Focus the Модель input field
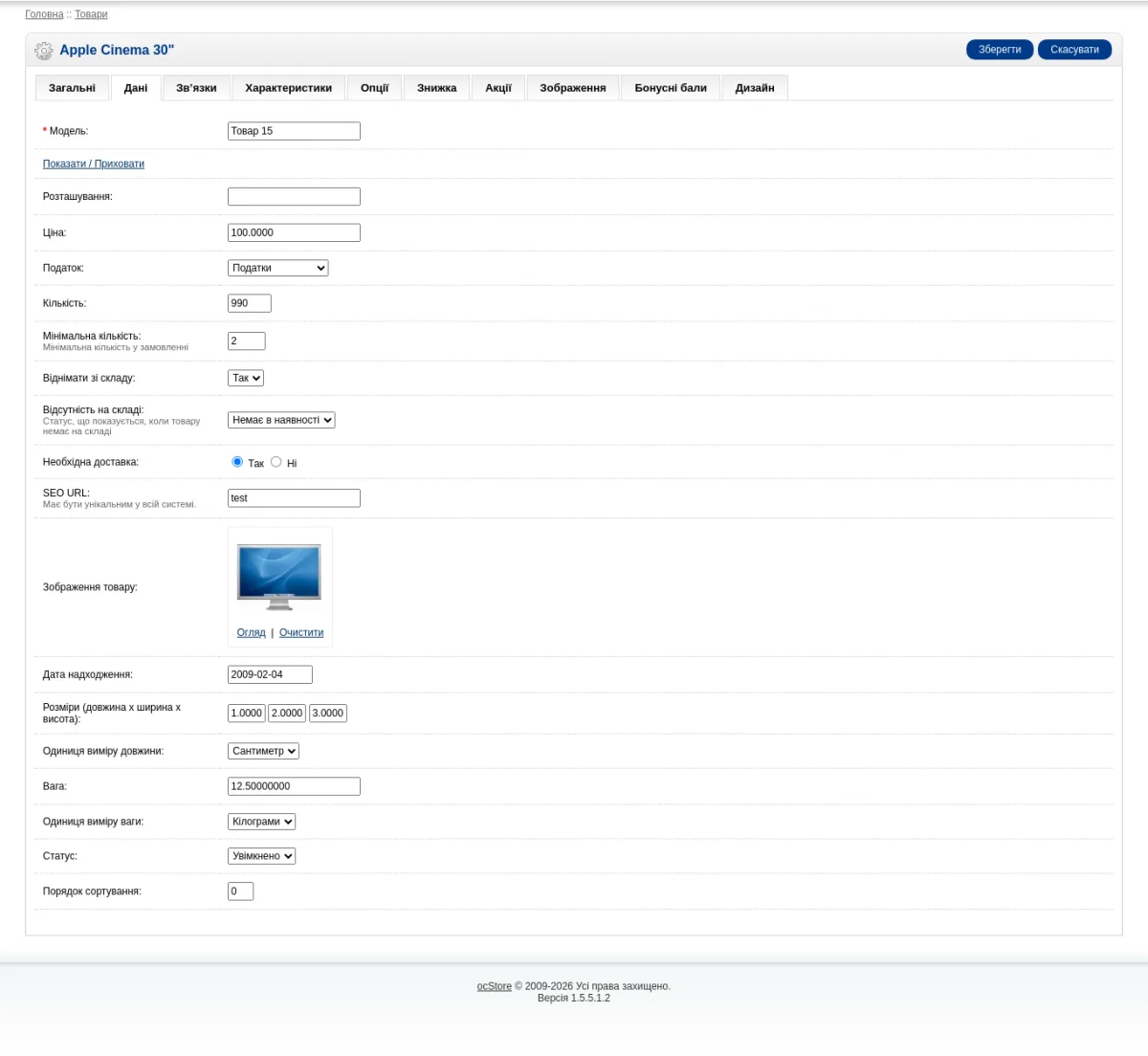1148x1056 pixels. pos(294,131)
